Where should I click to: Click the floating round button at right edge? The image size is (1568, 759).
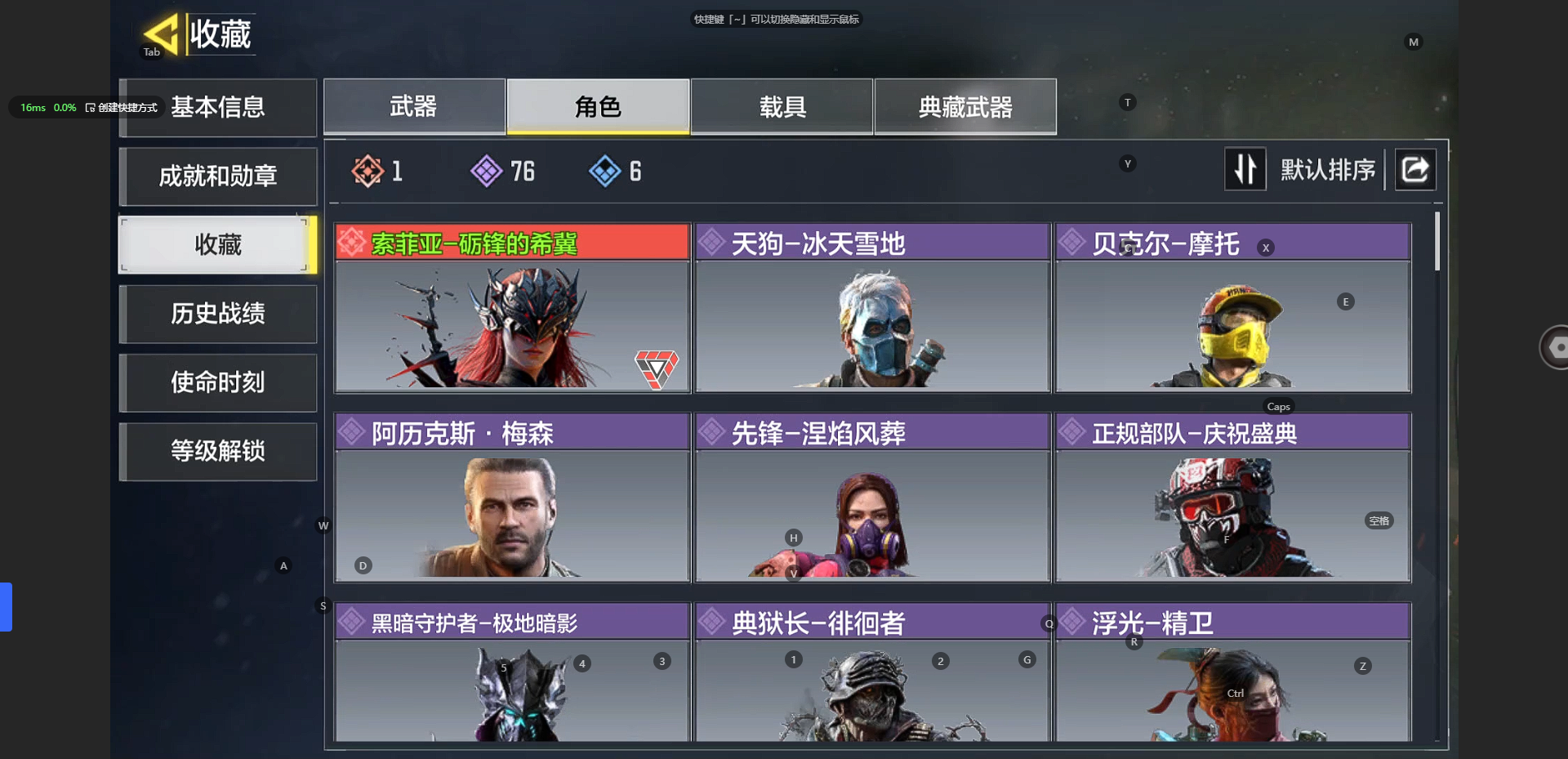tap(1554, 347)
